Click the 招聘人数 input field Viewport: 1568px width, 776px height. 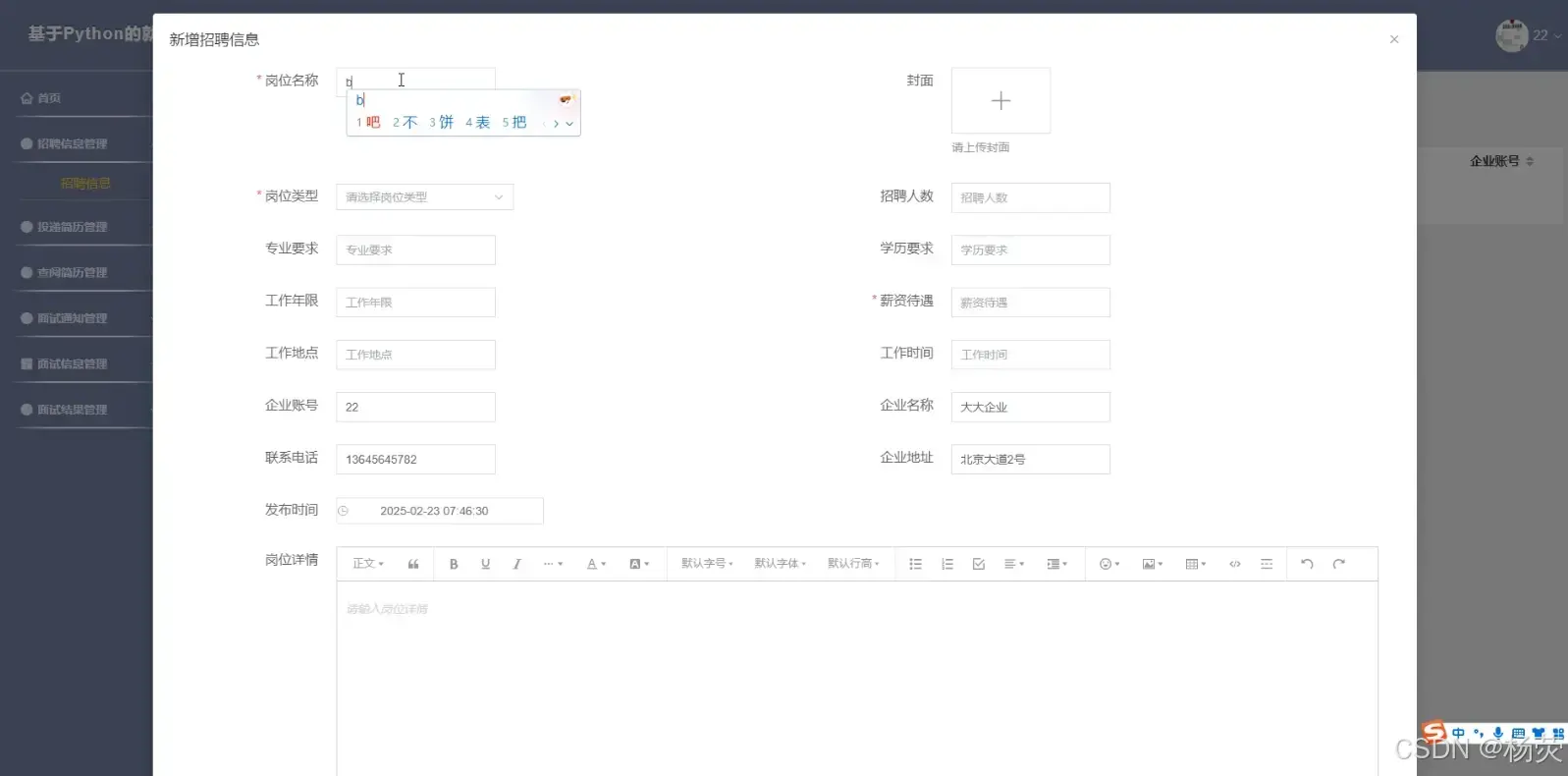(1030, 197)
